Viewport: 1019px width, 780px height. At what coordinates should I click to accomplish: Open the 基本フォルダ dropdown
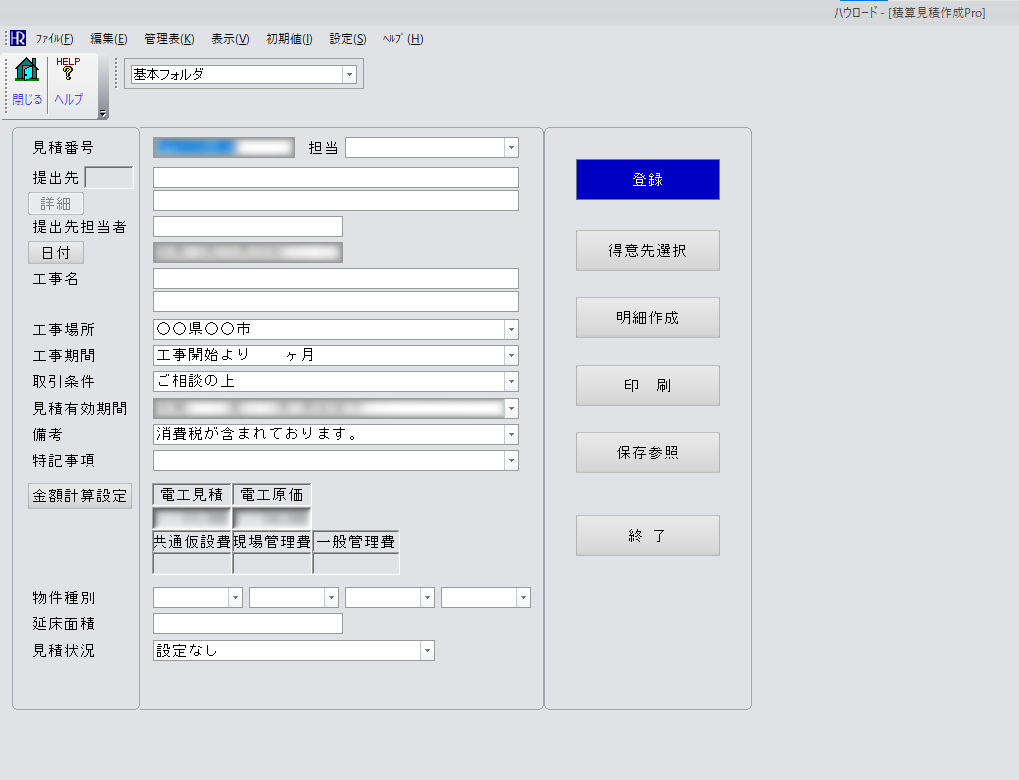coord(349,74)
